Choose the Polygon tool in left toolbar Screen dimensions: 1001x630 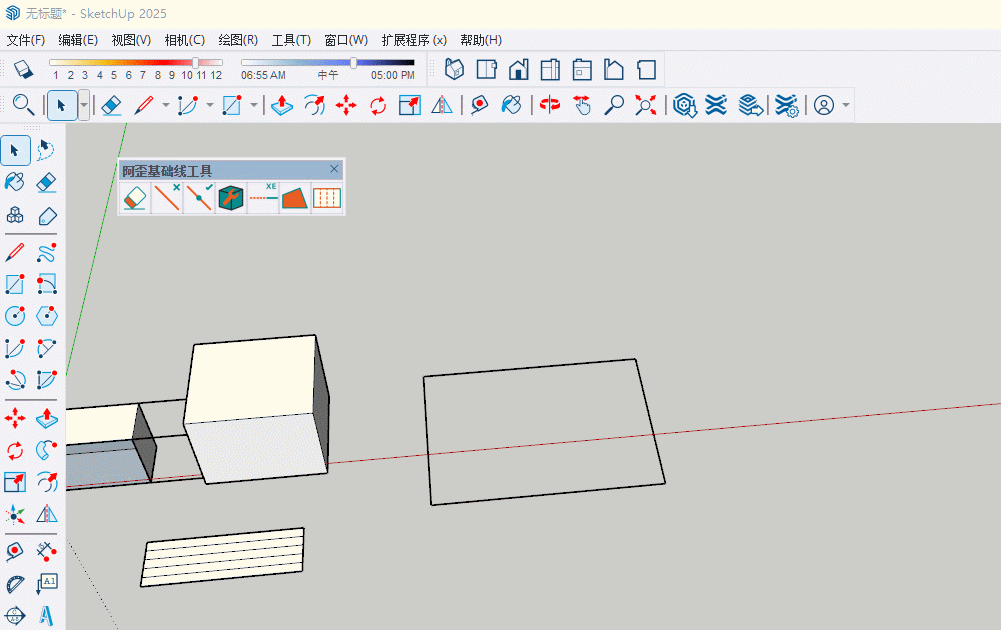(x=47, y=316)
